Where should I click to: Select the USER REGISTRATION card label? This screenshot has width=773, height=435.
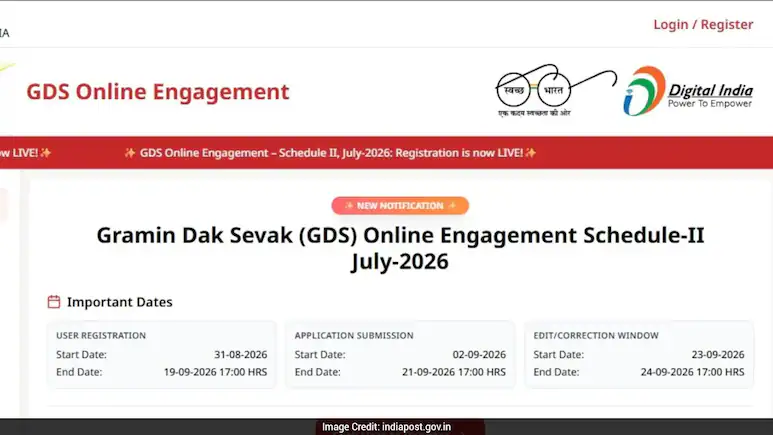coord(101,335)
